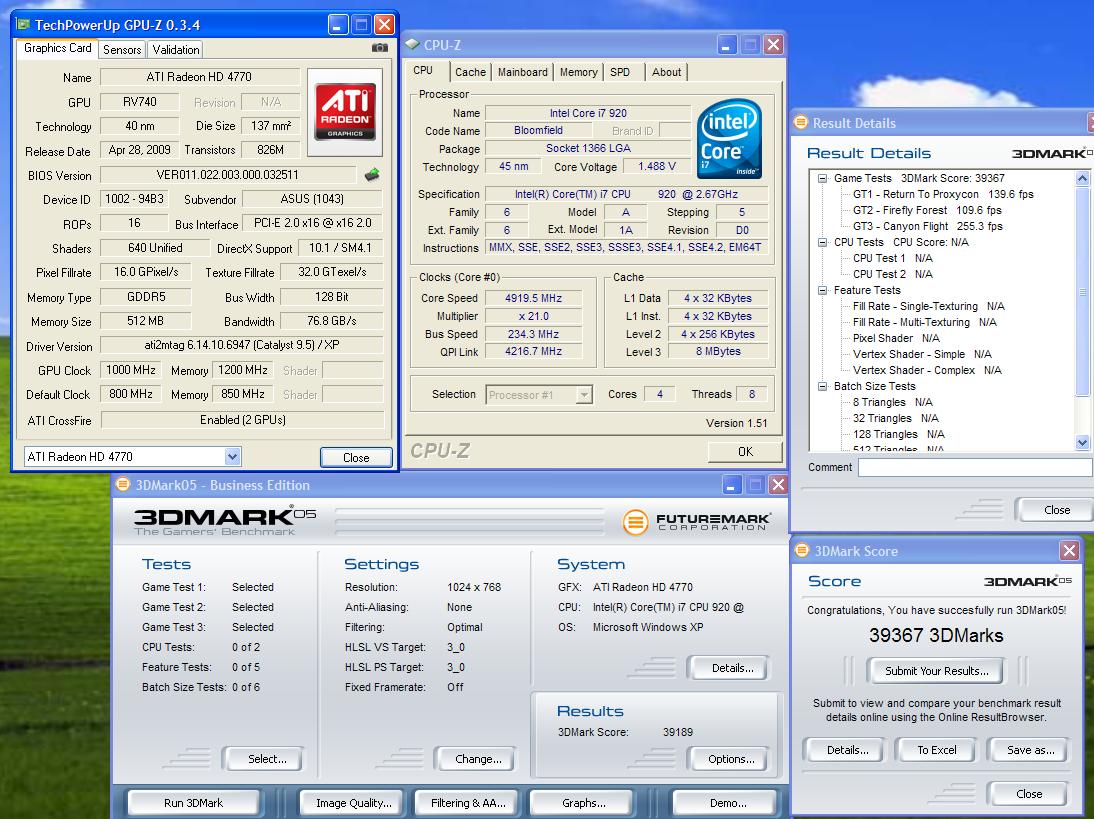1094x819 pixels.
Task: Open the About tab in CPU-Z
Action: click(666, 72)
